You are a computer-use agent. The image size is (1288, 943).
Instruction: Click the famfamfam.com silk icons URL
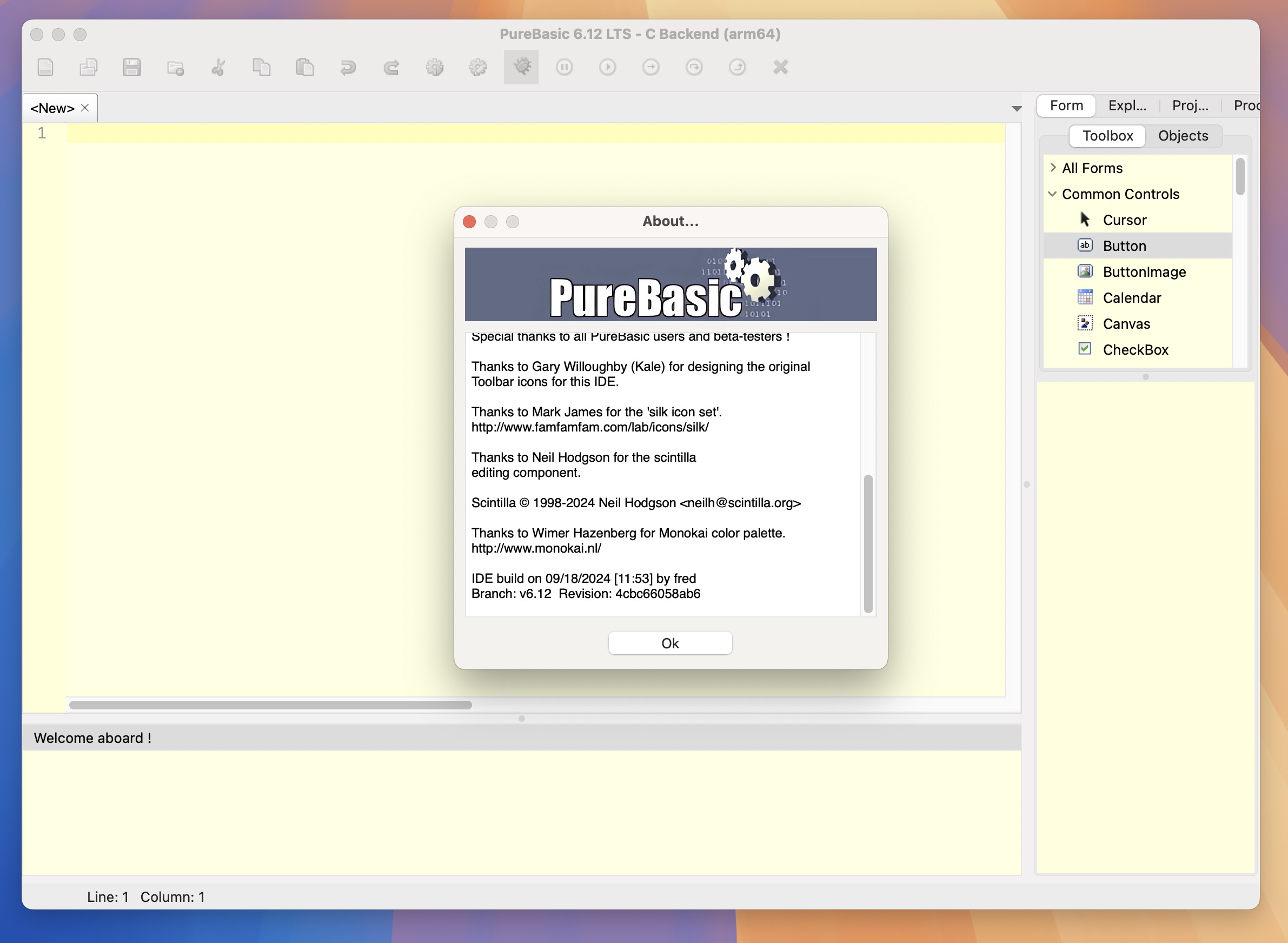coord(590,427)
